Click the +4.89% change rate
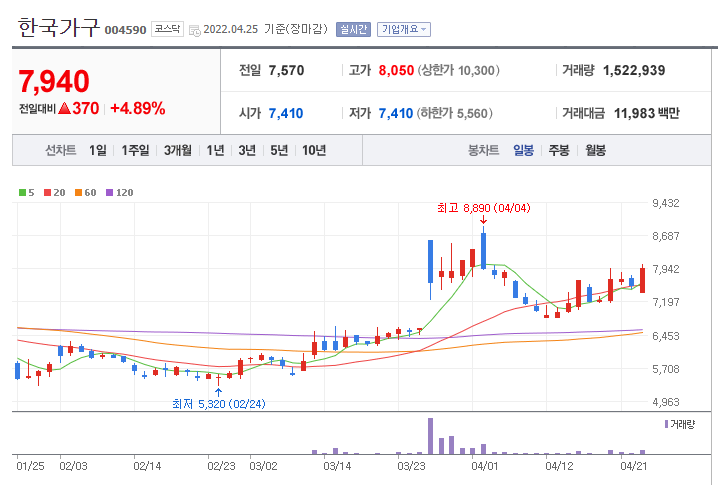718x485 pixels. [138, 109]
